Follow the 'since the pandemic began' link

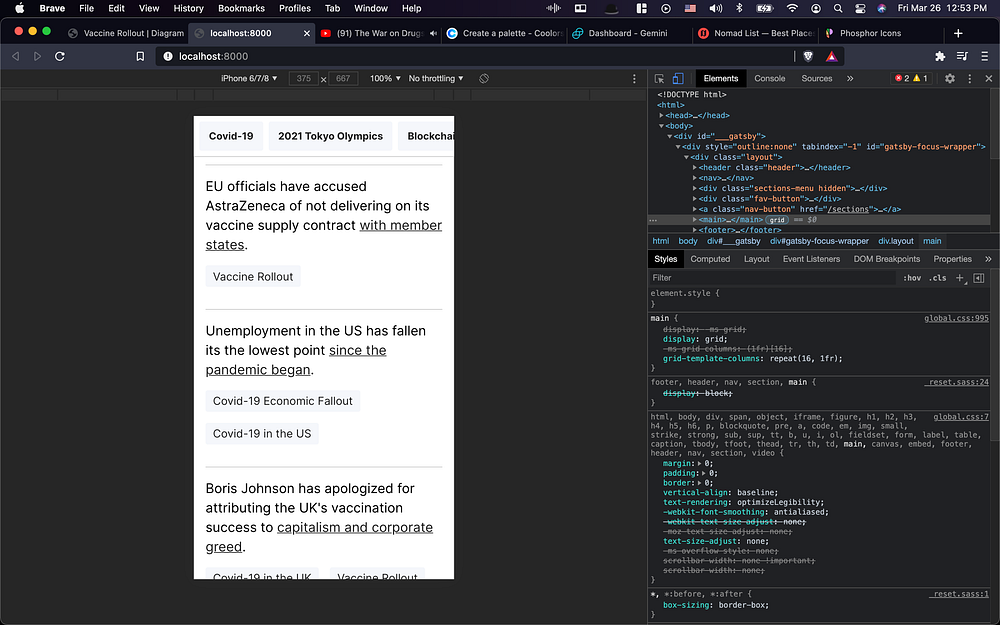pos(357,351)
